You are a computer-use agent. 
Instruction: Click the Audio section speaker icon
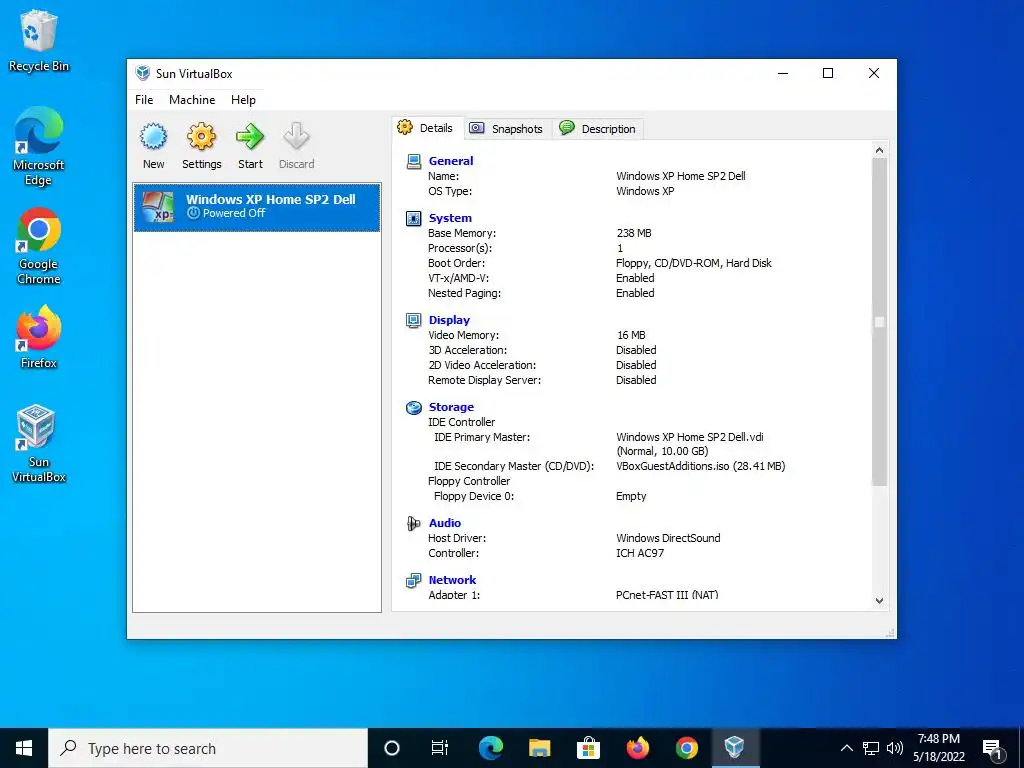pos(413,523)
